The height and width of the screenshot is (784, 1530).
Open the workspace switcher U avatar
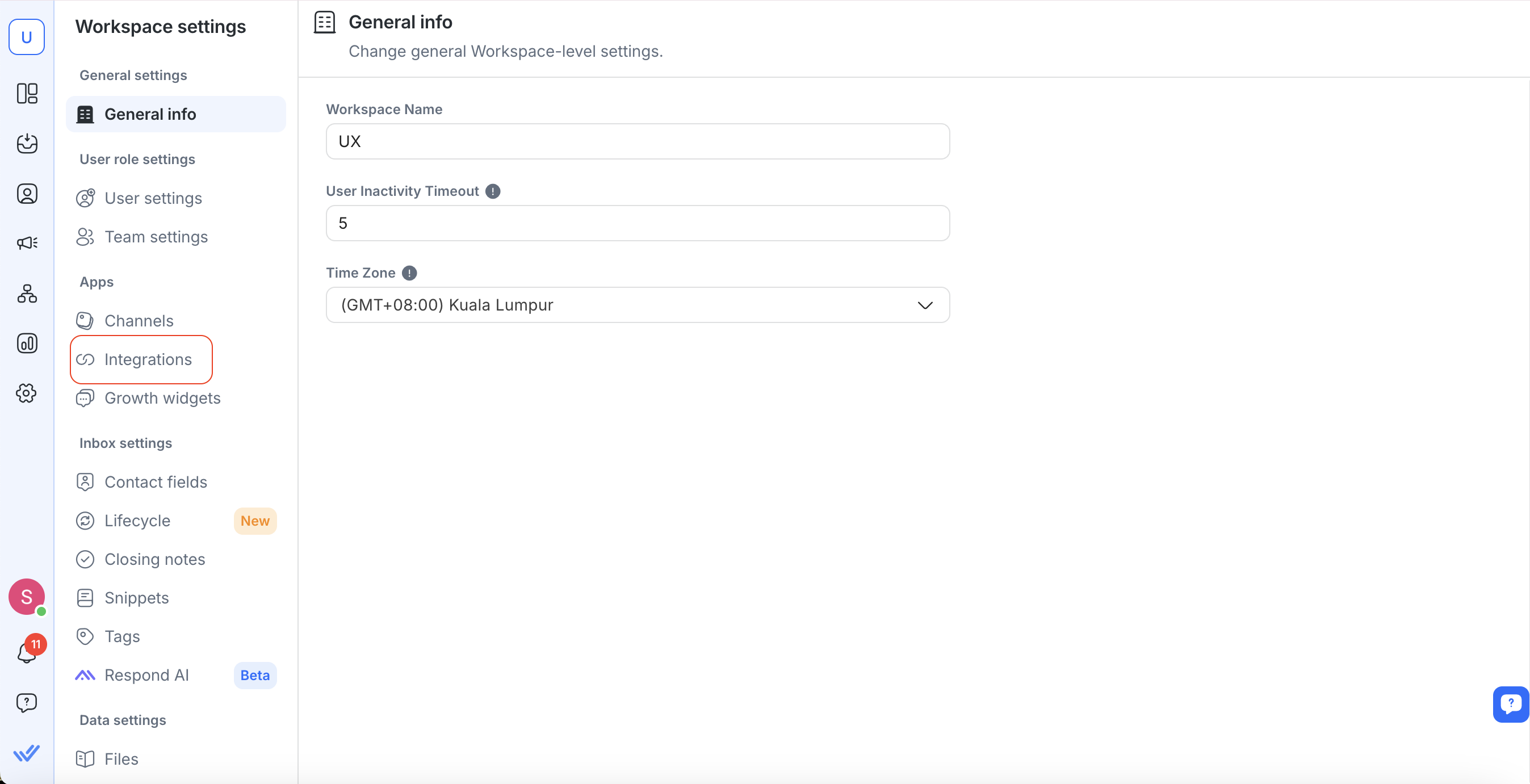[27, 37]
